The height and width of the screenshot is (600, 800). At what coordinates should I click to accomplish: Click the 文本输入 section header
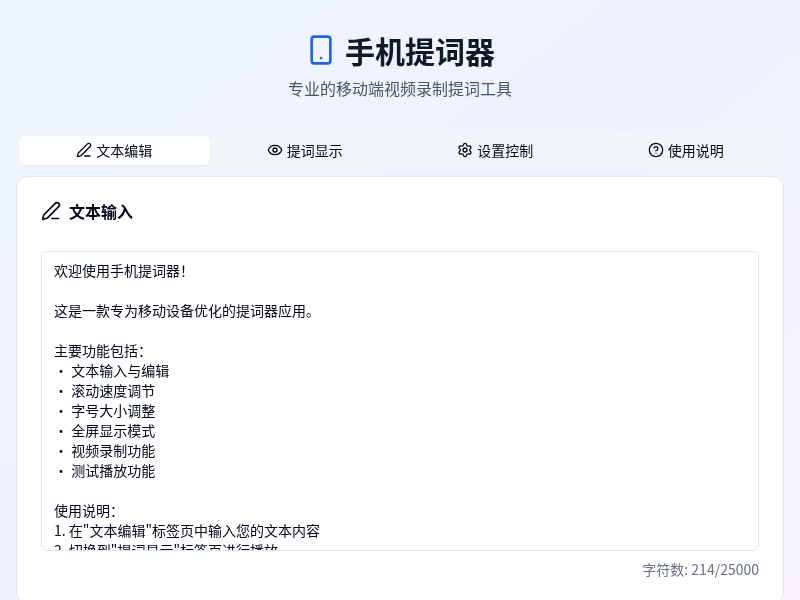100,213
